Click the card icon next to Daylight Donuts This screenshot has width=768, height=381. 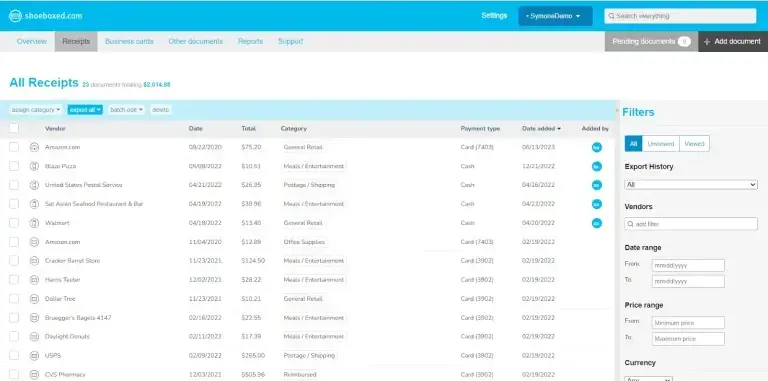[x=34, y=336]
